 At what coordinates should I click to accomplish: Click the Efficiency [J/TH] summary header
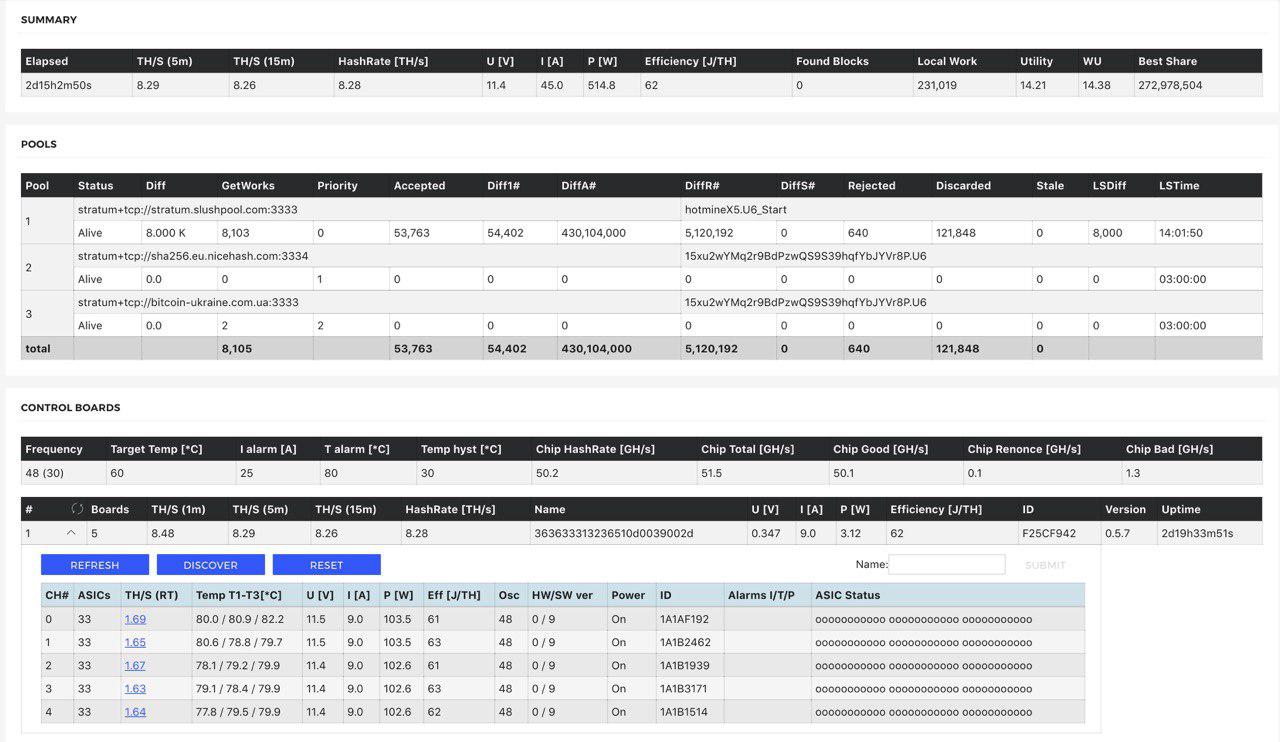point(690,61)
